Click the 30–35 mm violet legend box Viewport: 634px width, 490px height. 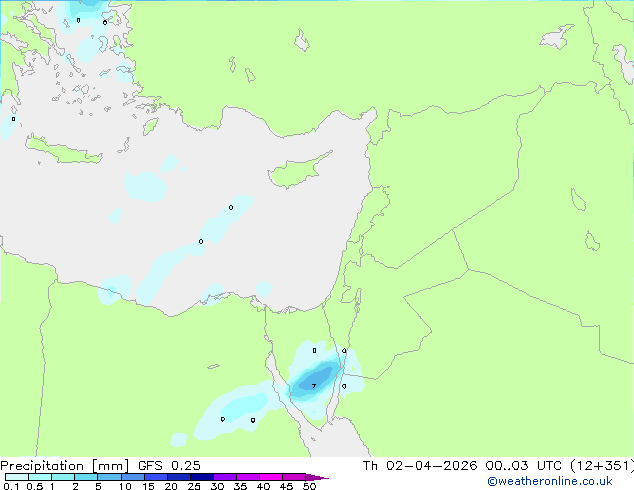225,477
